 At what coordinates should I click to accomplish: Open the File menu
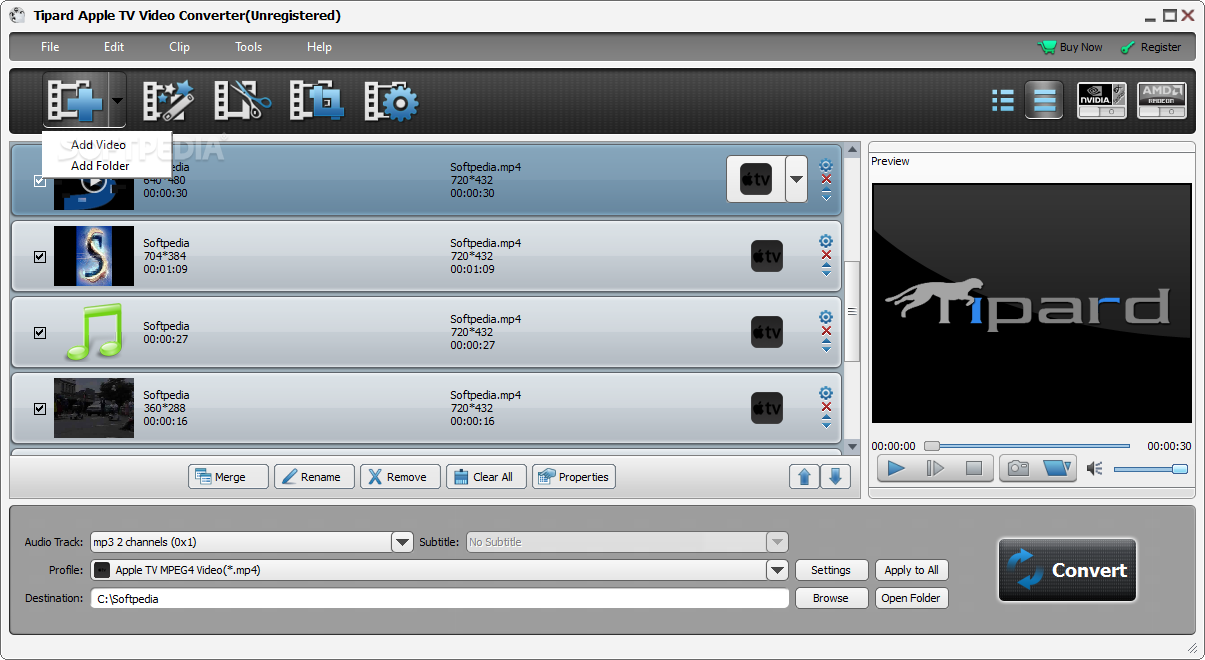coord(50,47)
